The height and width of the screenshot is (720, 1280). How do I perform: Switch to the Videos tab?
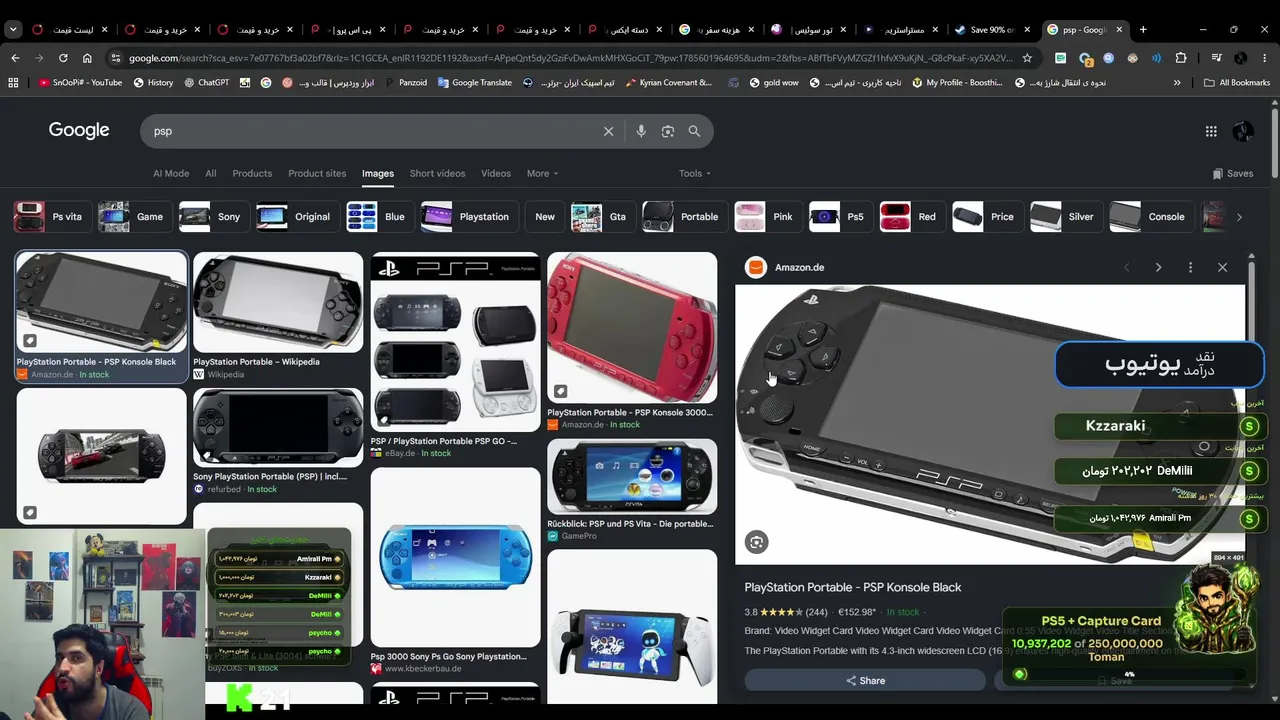point(496,173)
